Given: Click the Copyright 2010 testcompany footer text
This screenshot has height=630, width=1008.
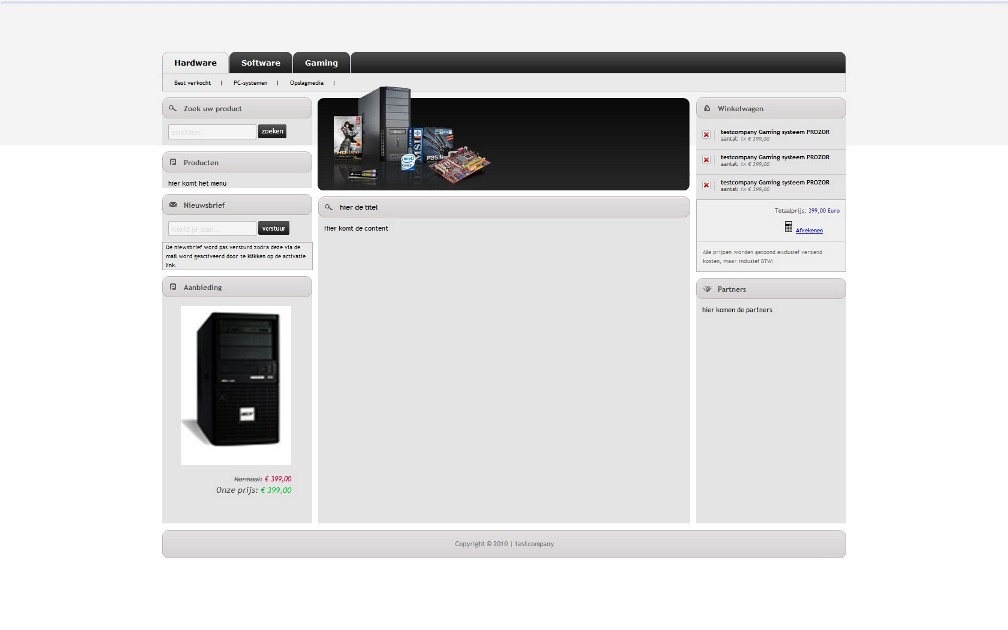Looking at the screenshot, I should pos(504,544).
